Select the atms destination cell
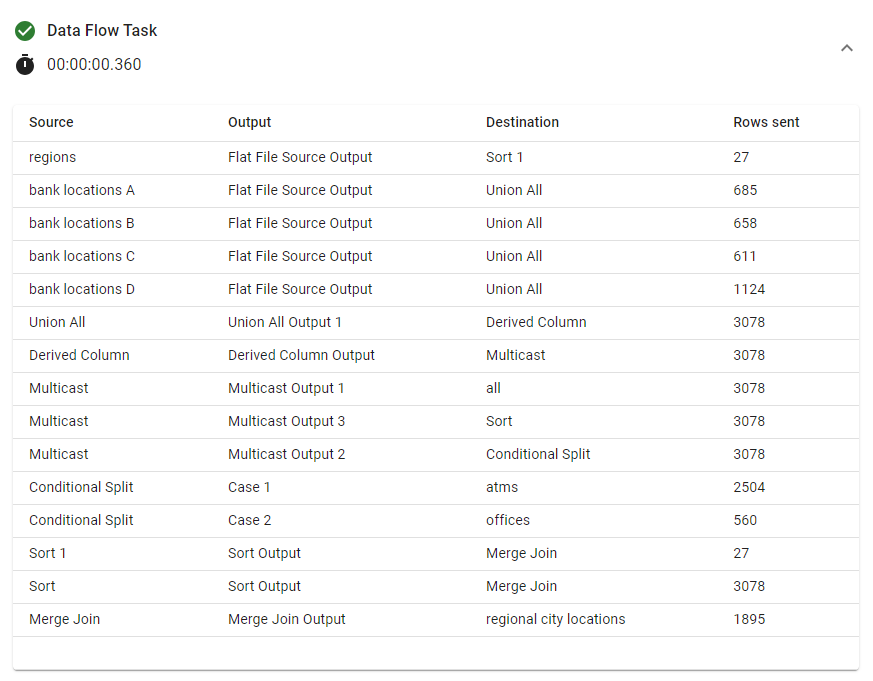 (502, 487)
